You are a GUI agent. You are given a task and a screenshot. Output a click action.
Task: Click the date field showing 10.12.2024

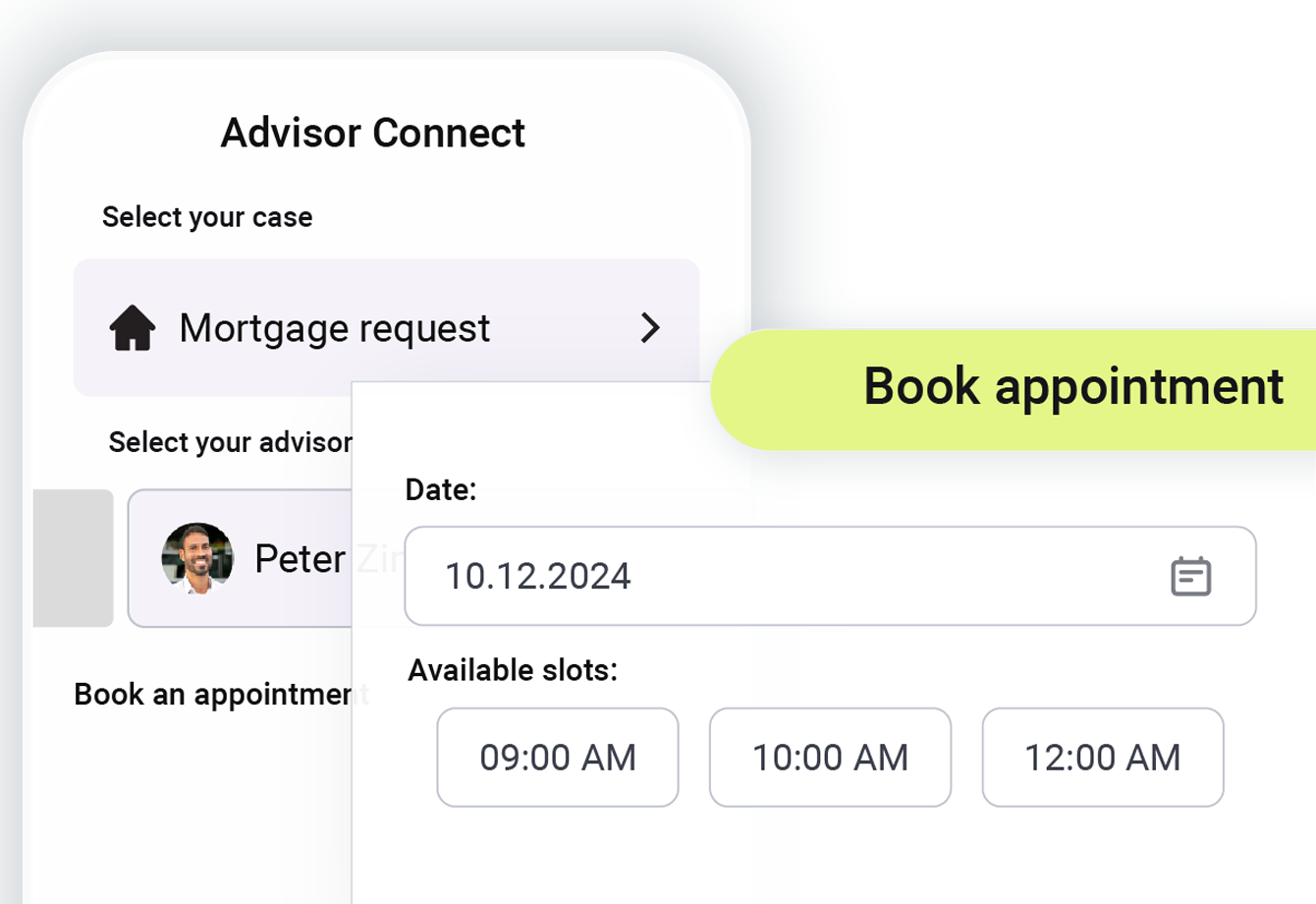coord(830,576)
